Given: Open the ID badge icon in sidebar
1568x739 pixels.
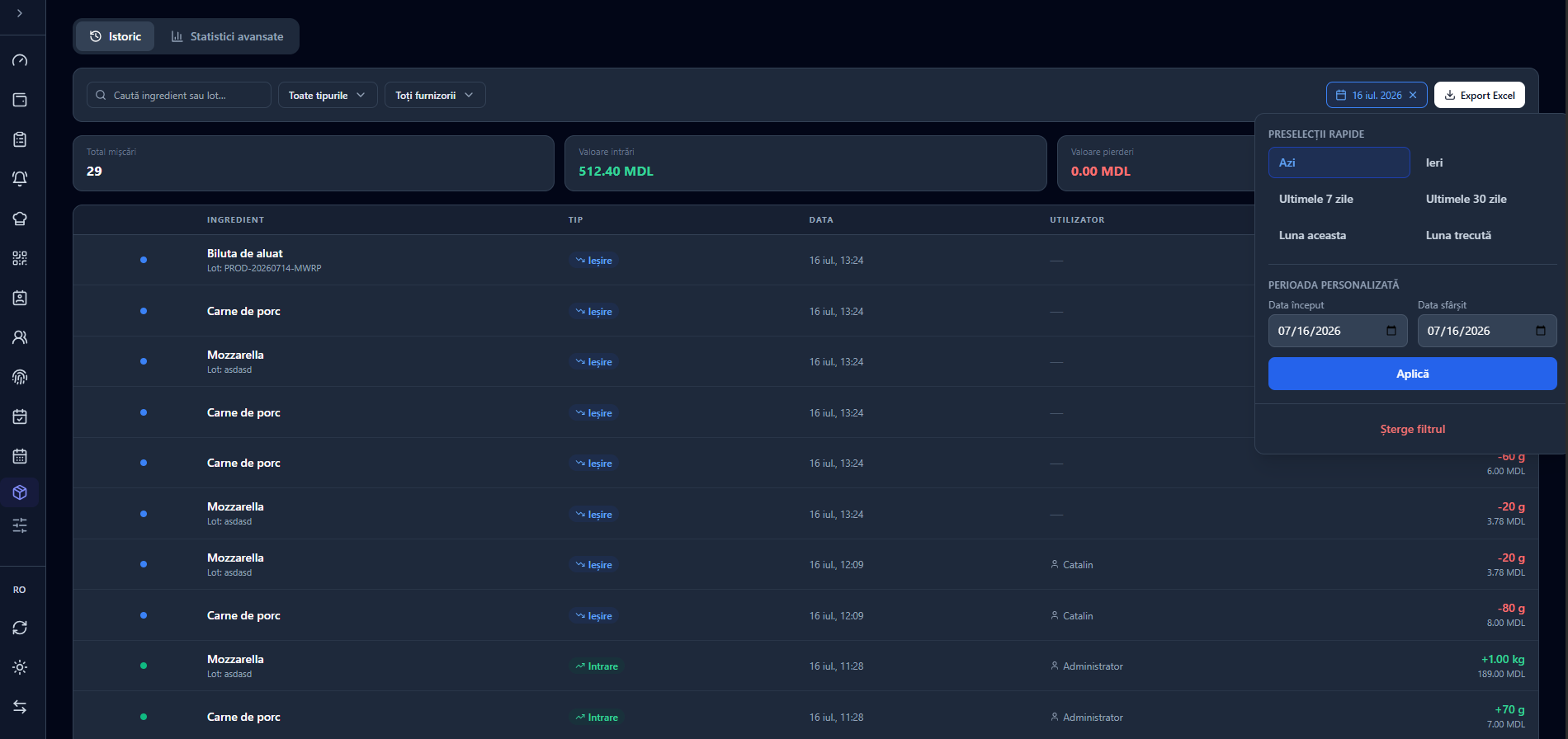Looking at the screenshot, I should 20,298.
